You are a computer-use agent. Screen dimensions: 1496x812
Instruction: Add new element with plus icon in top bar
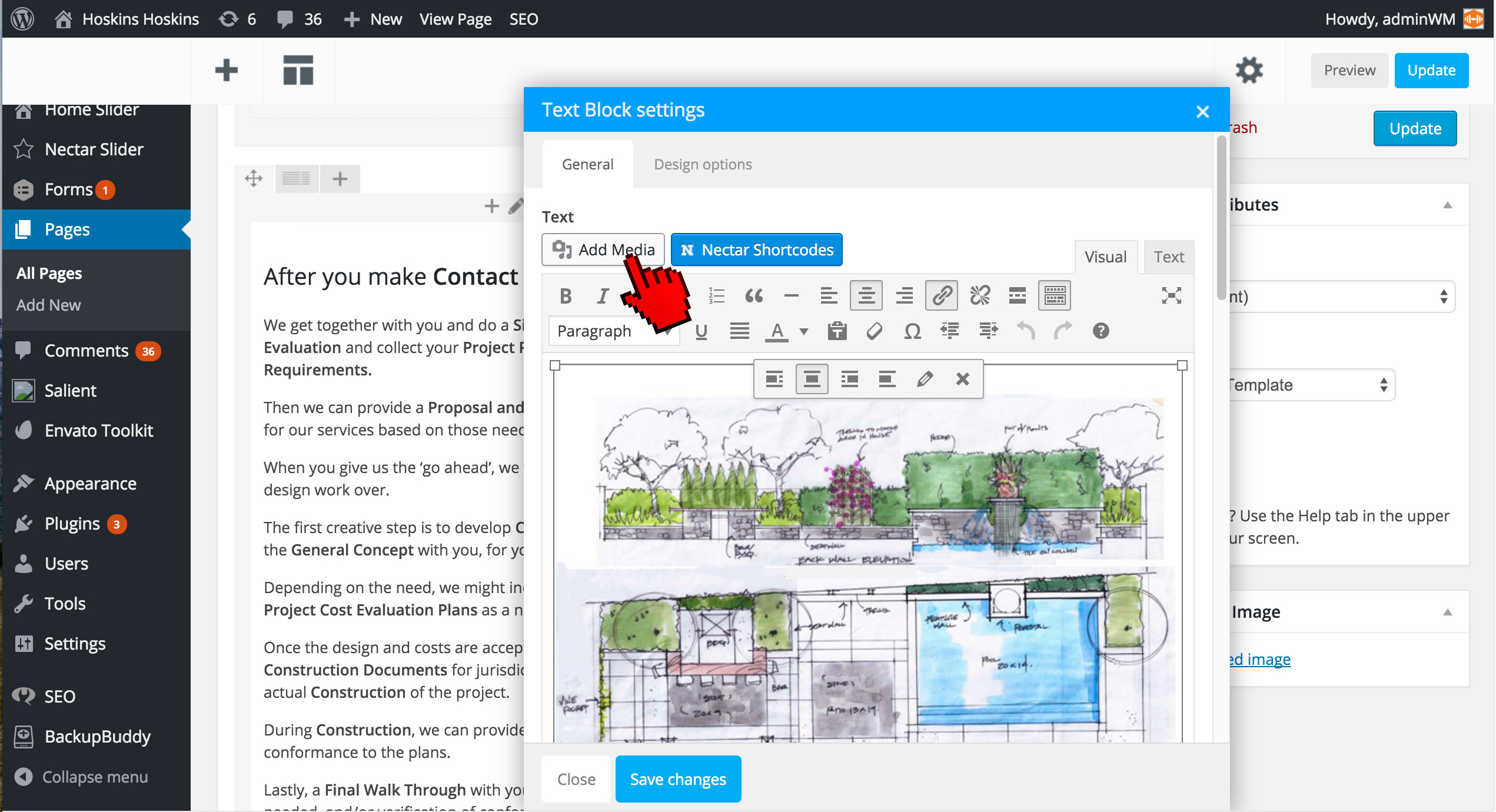(227, 71)
